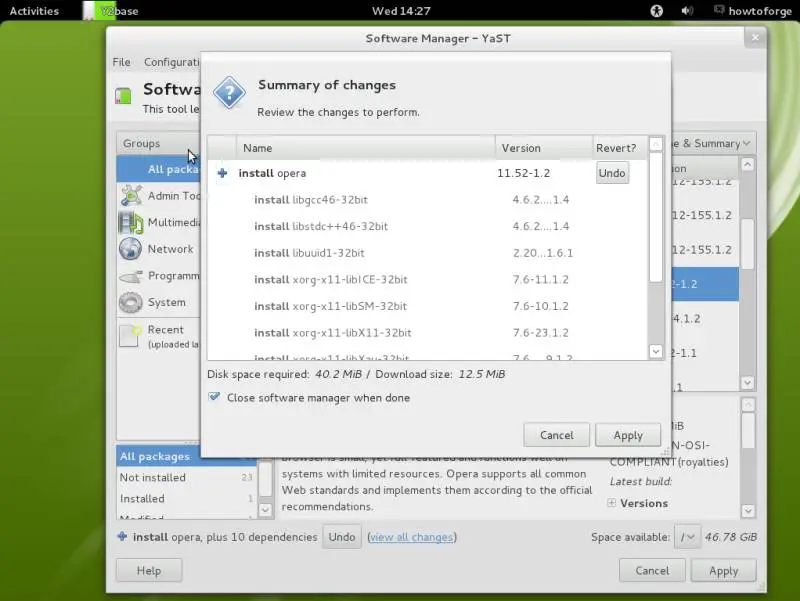The width and height of the screenshot is (800, 601).
Task: Open the view all changes link
Action: pos(411,537)
